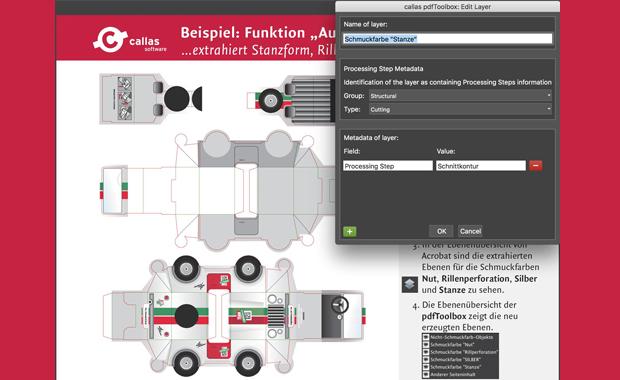Click the colored car cutout template thumbnail

233,316
